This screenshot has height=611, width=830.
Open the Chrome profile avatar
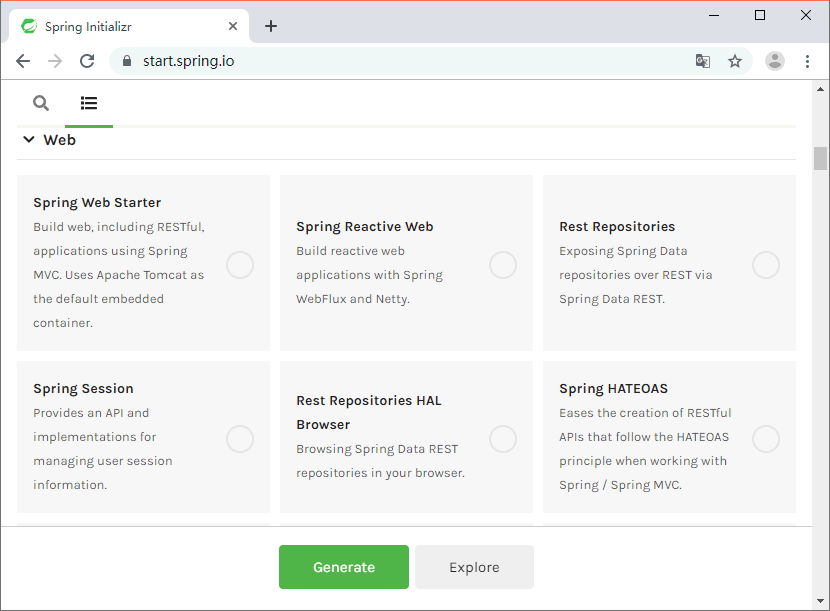click(x=775, y=61)
